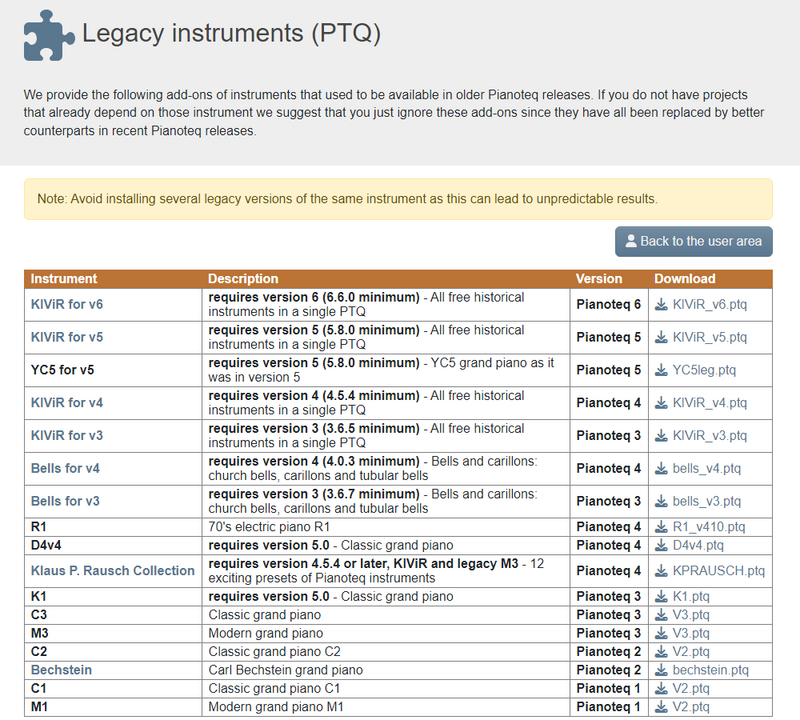
Task: Download the KIViR_v6.ptq file link
Action: [710, 305]
